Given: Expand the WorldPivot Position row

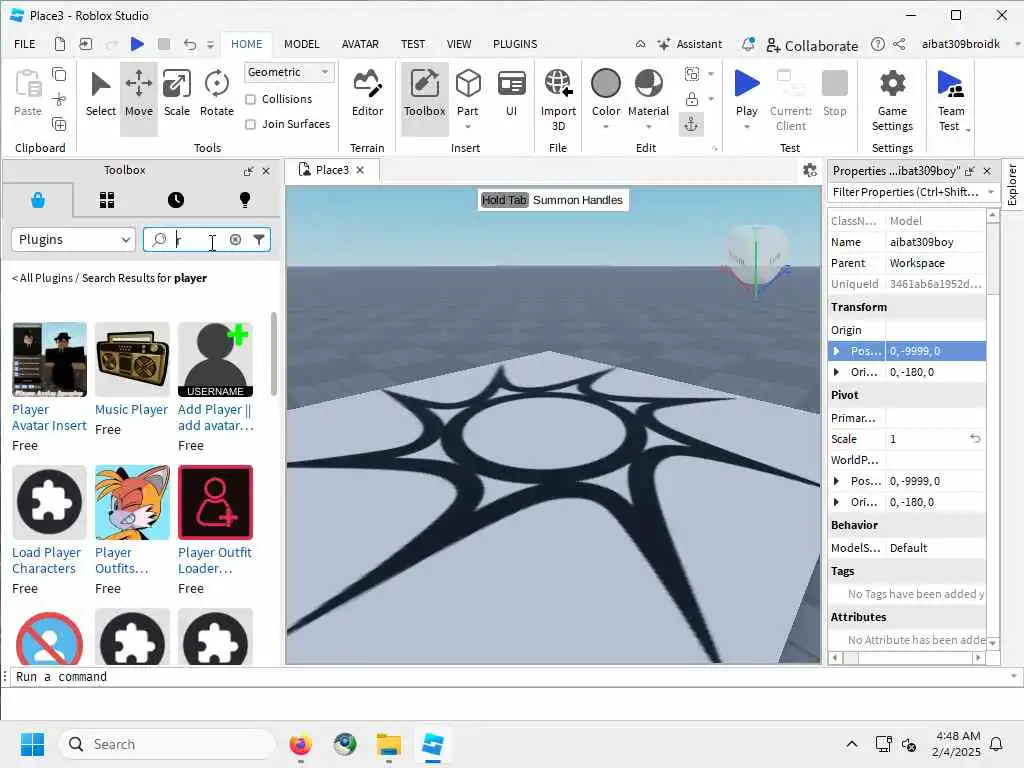Looking at the screenshot, I should pos(836,481).
